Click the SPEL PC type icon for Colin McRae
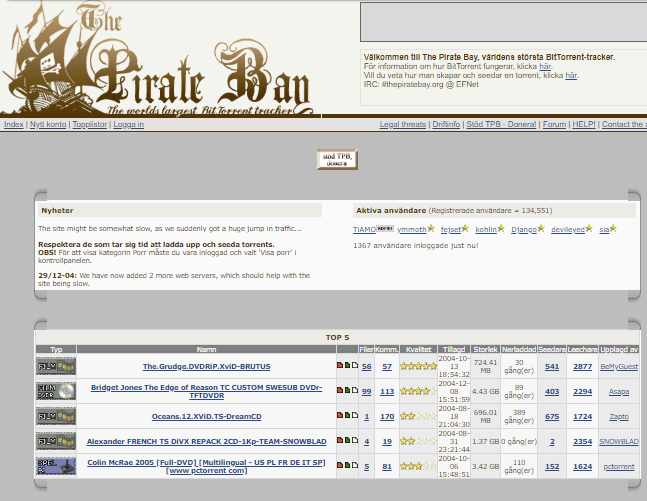Screen dimensions: 647x501 pos(56,466)
